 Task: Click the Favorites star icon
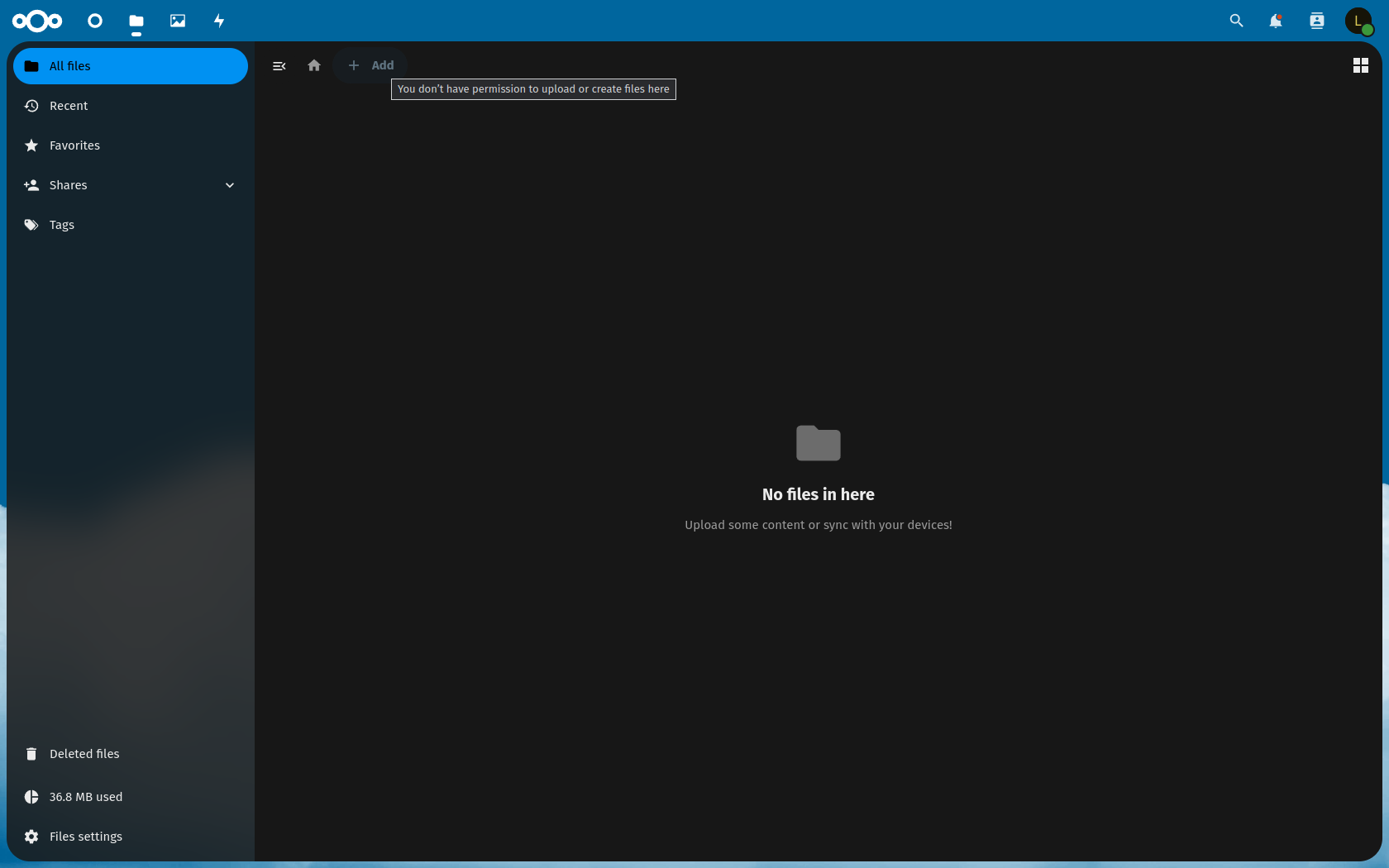point(31,145)
